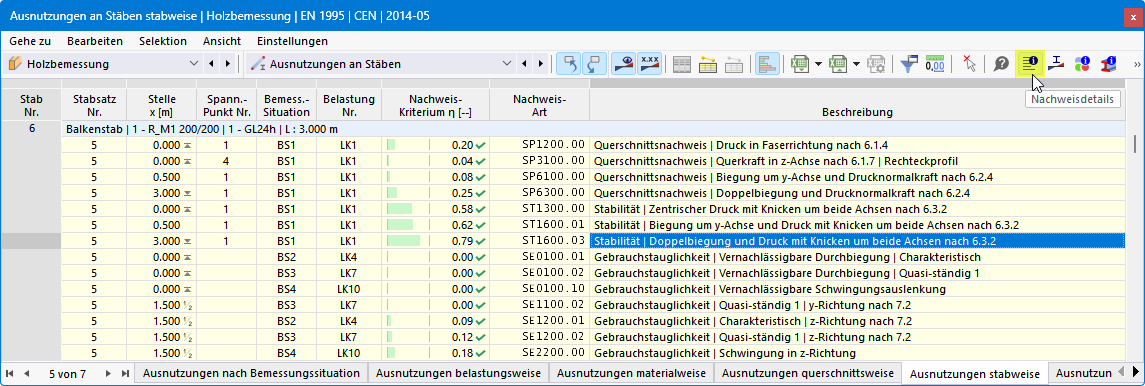Toggle the ratio bar chart icon
The image size is (1145, 386).
pos(766,64)
